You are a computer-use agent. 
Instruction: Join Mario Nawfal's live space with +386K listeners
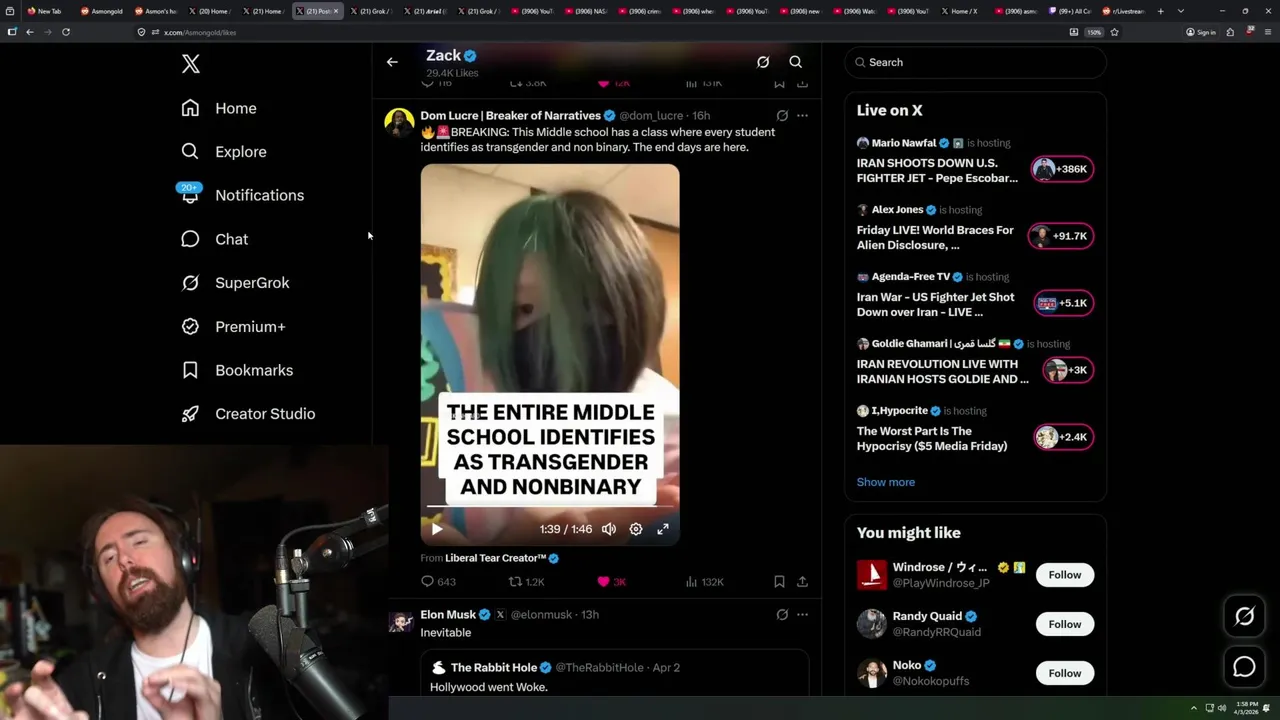coord(1063,169)
